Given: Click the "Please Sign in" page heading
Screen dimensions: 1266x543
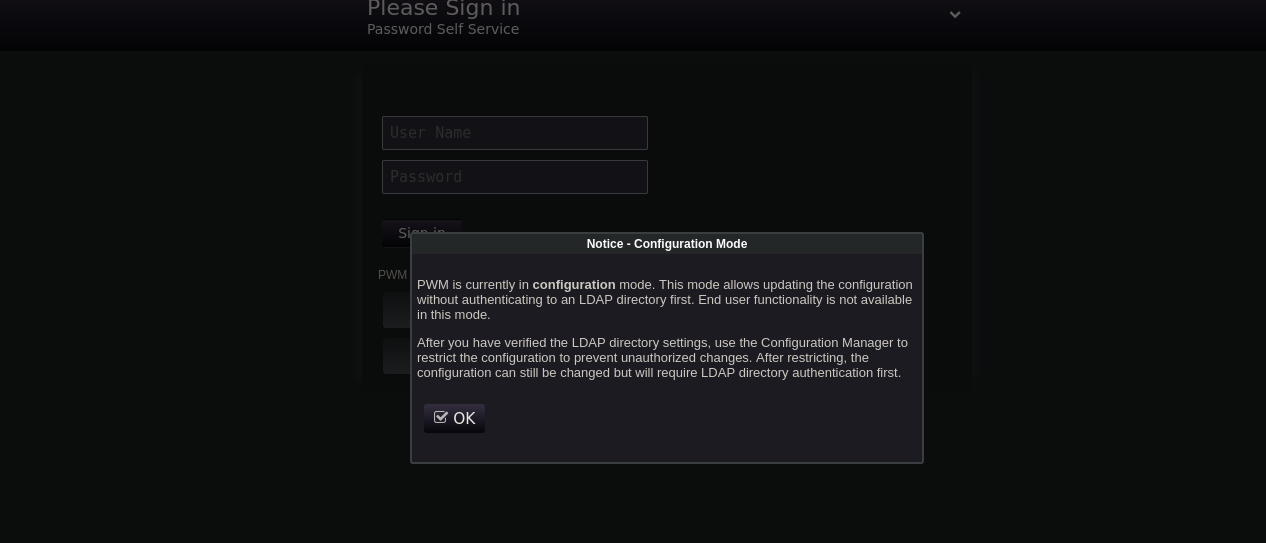Looking at the screenshot, I should (443, 9).
